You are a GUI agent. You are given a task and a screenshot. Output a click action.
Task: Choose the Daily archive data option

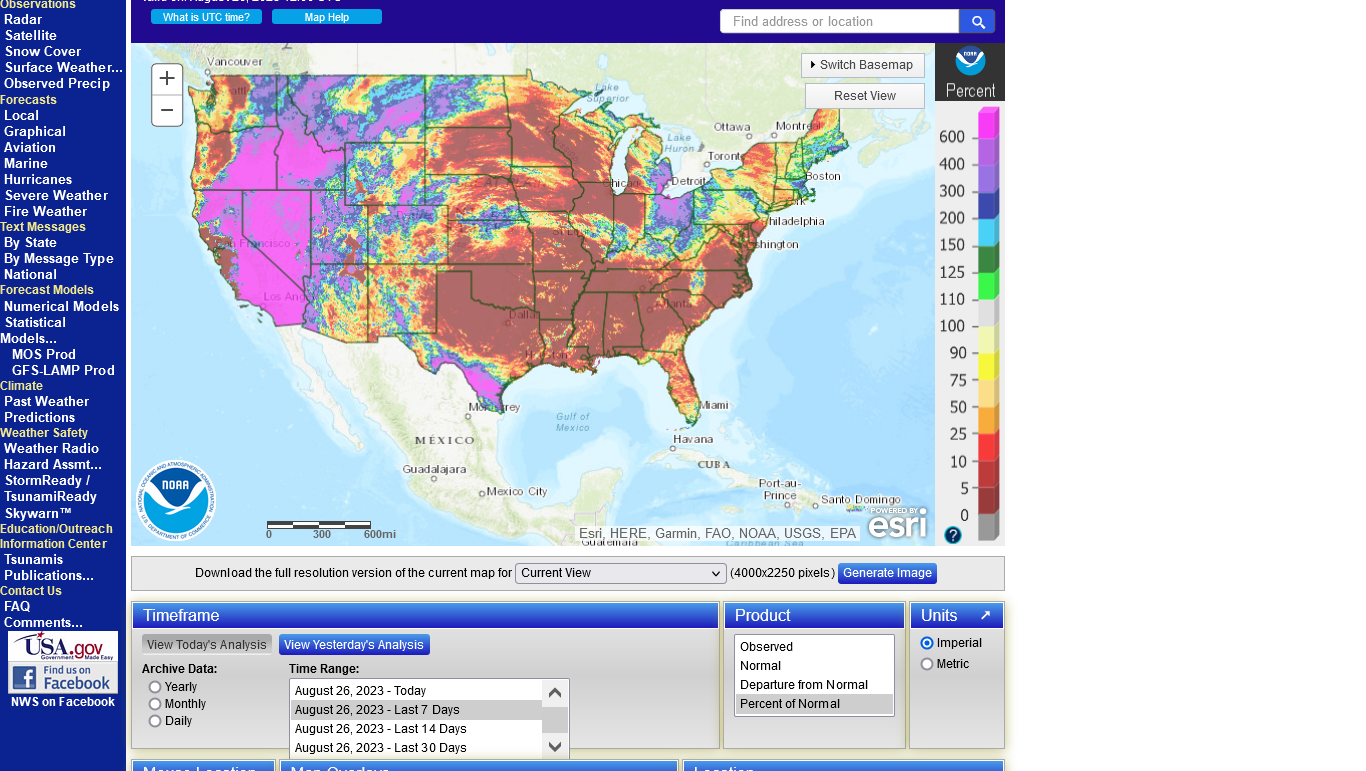click(155, 721)
